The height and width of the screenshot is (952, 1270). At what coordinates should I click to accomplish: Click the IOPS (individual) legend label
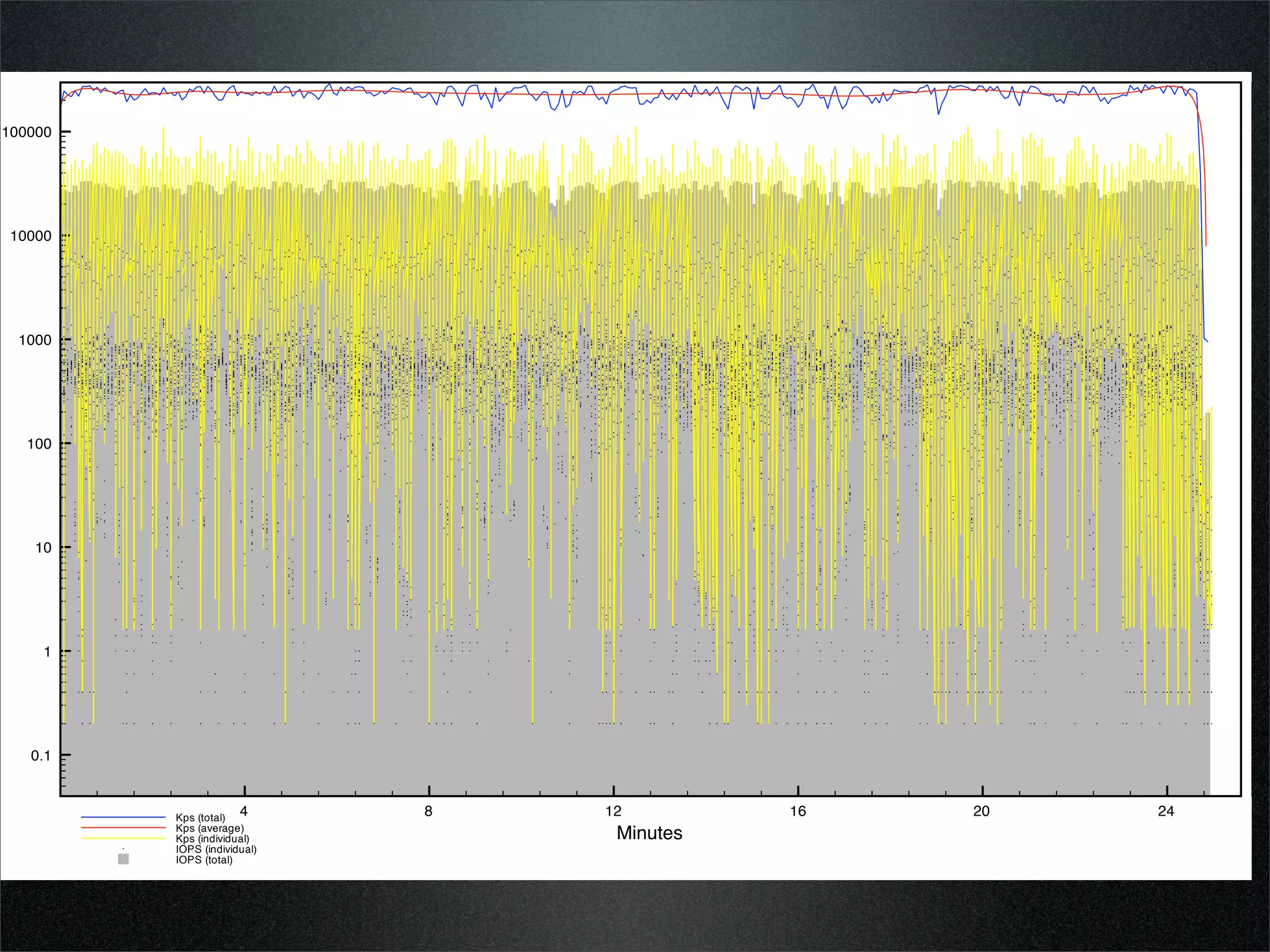(216, 849)
